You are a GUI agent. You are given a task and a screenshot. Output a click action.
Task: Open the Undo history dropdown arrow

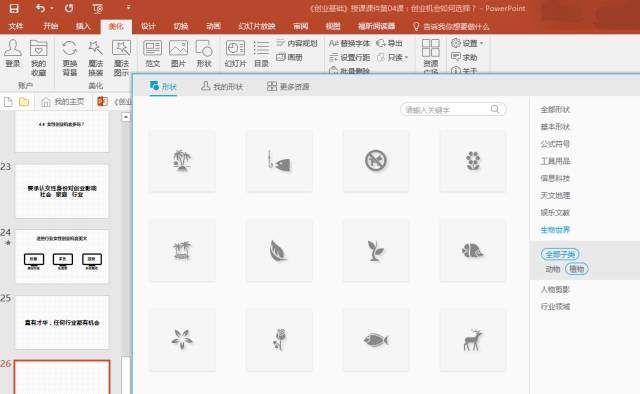(52, 8)
